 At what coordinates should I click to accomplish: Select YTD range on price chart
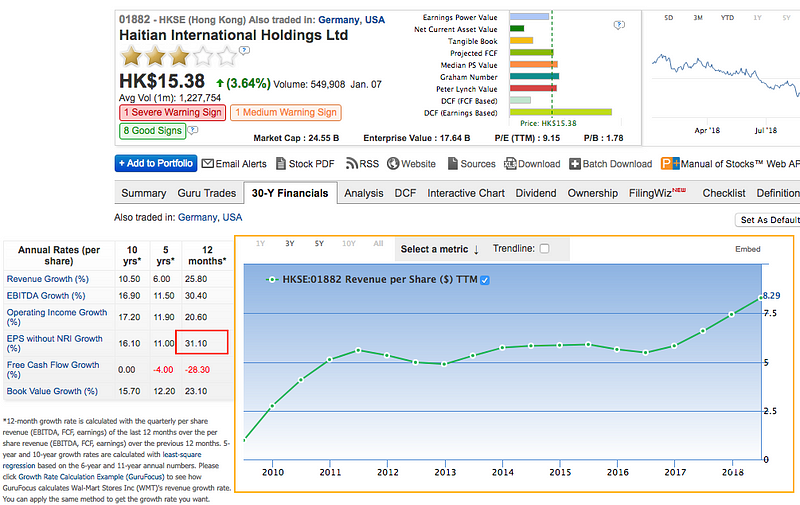(x=727, y=18)
